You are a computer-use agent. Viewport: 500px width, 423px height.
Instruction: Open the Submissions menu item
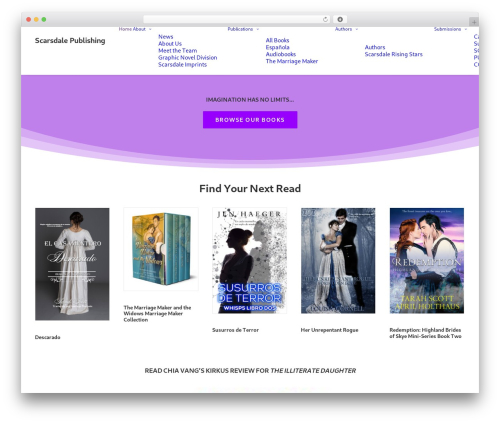(x=447, y=29)
